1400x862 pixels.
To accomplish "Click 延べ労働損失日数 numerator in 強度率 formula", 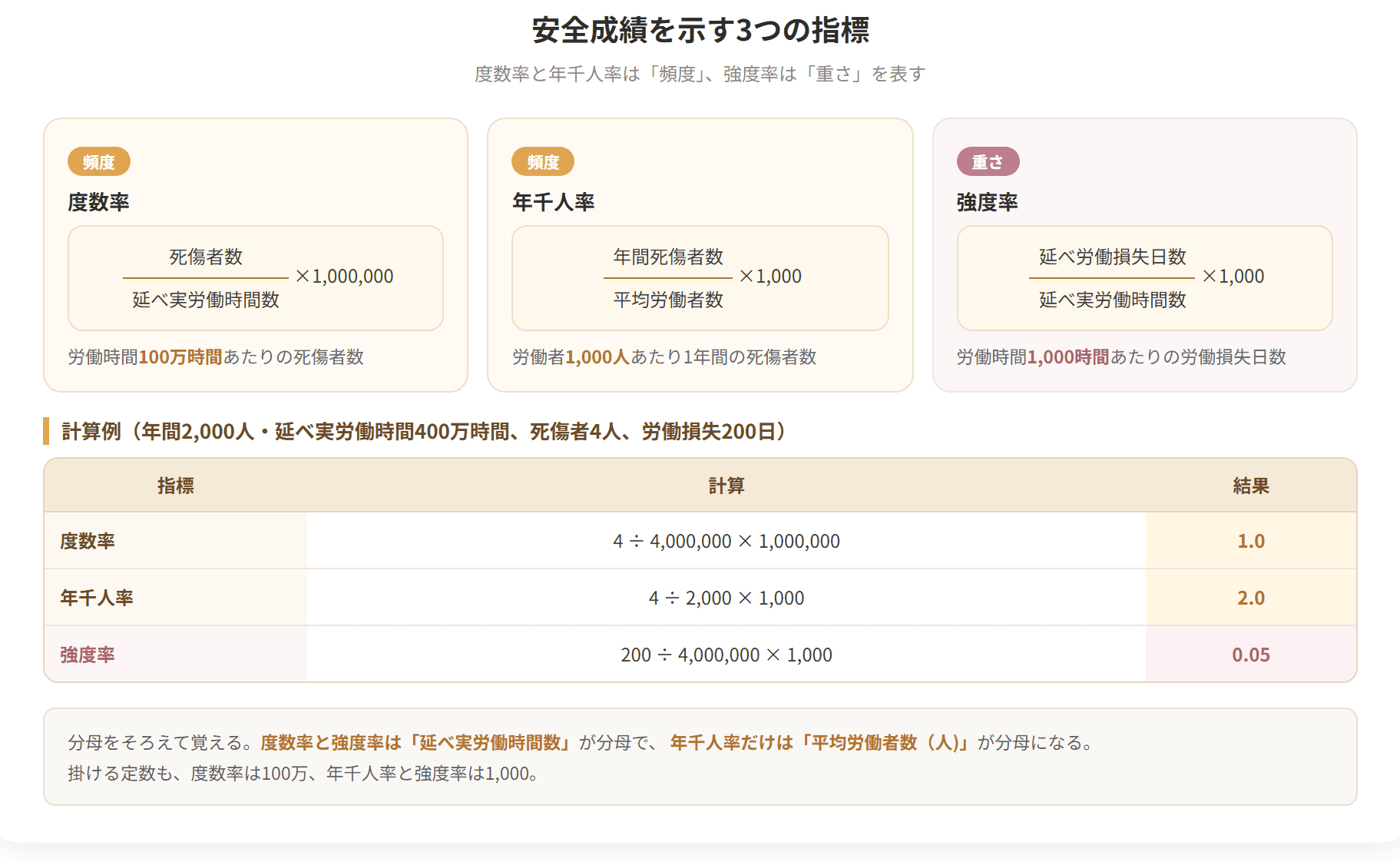I will click(x=1112, y=257).
